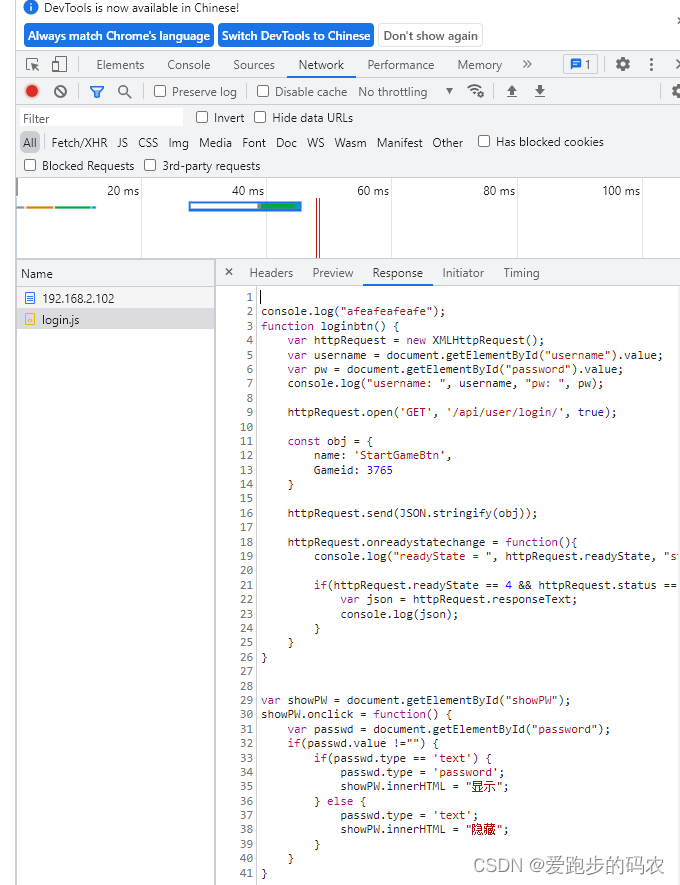
Task: Close the request details pane with X
Action: pyautogui.click(x=229, y=272)
